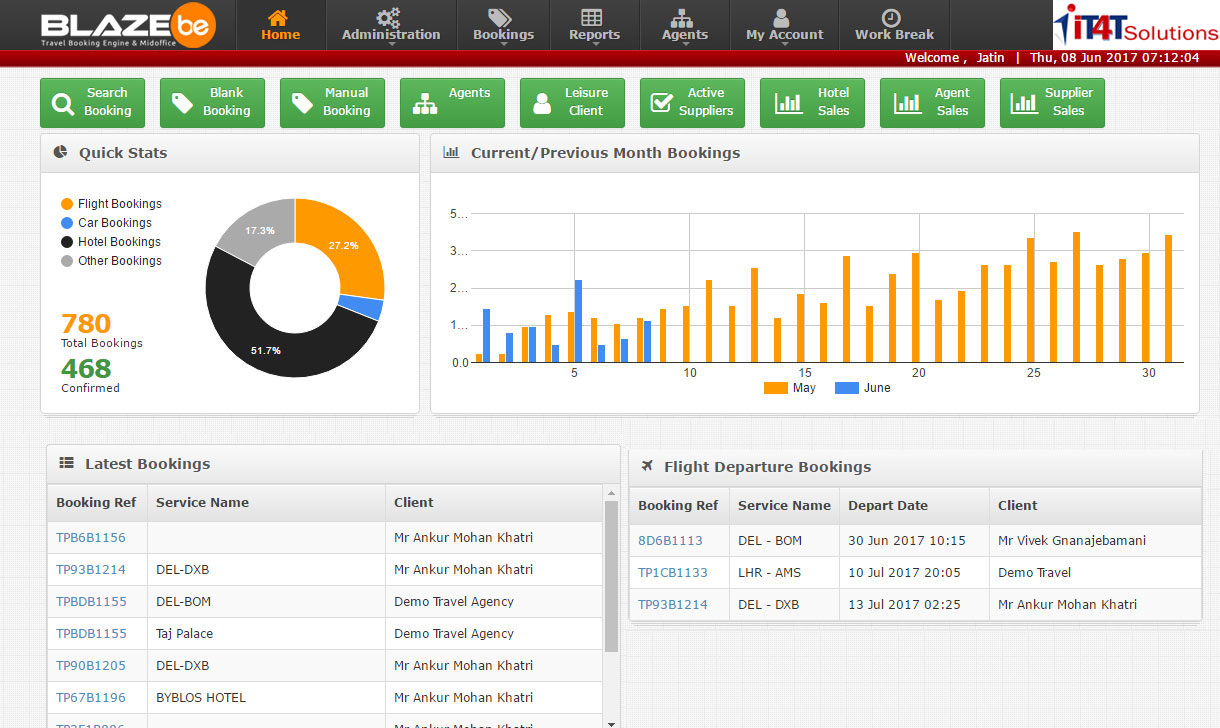The image size is (1220, 728).
Task: Click the scroll down arrow in Latest Bookings
Action: (x=611, y=722)
